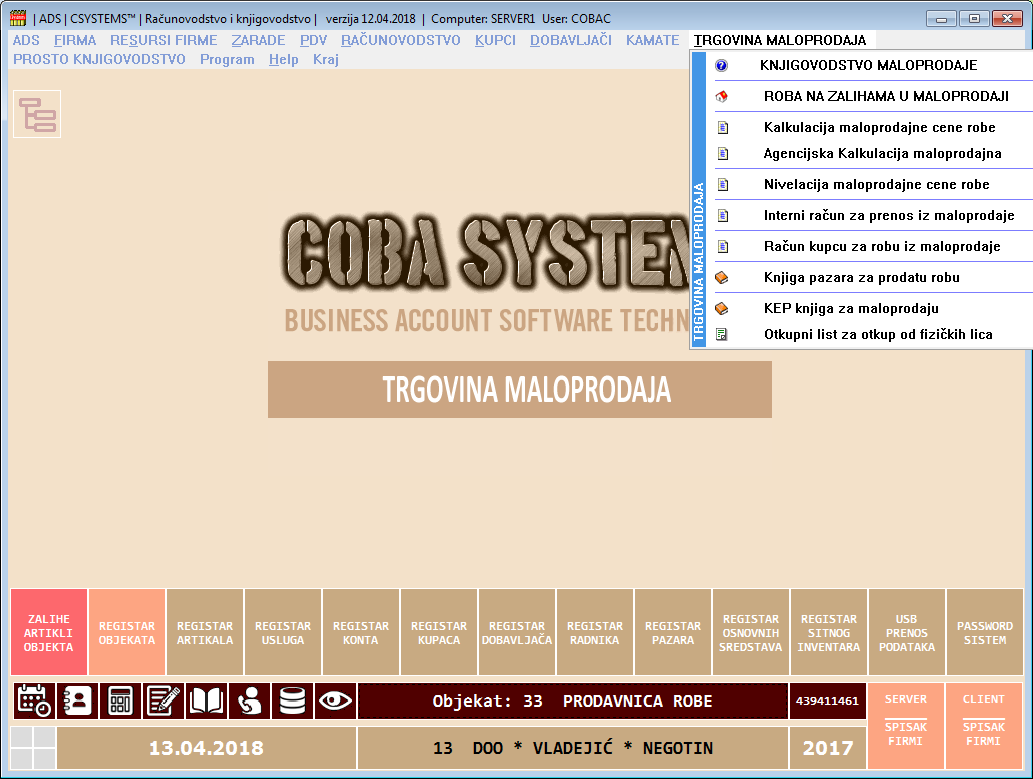
Task: Open the ZARADE menu
Action: point(258,40)
